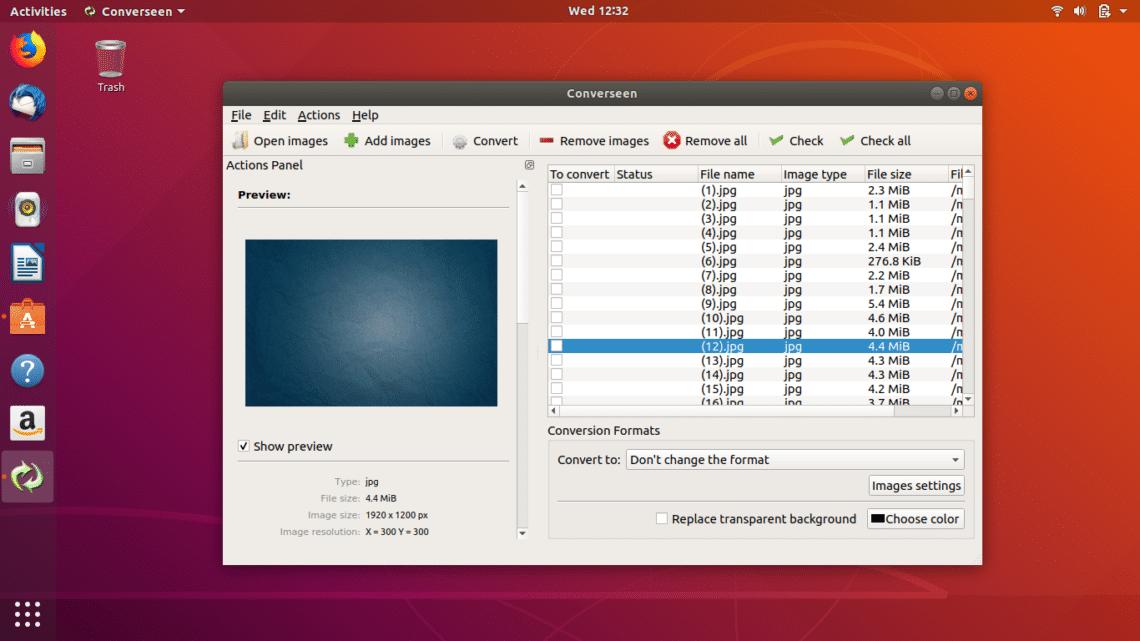Click Choose color for background
This screenshot has width=1140, height=641.
pyautogui.click(x=914, y=519)
